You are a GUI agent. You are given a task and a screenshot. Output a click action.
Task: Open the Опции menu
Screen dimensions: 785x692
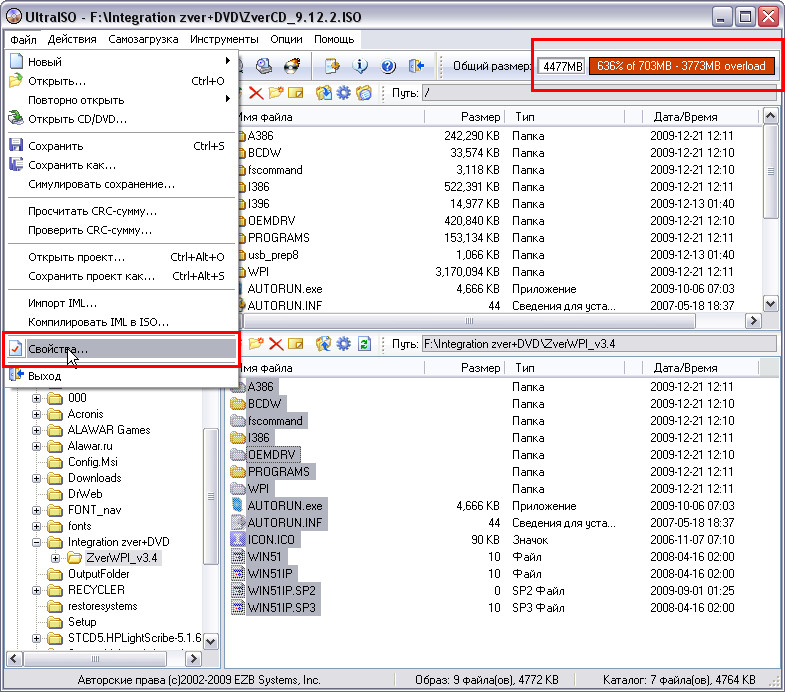pyautogui.click(x=286, y=39)
